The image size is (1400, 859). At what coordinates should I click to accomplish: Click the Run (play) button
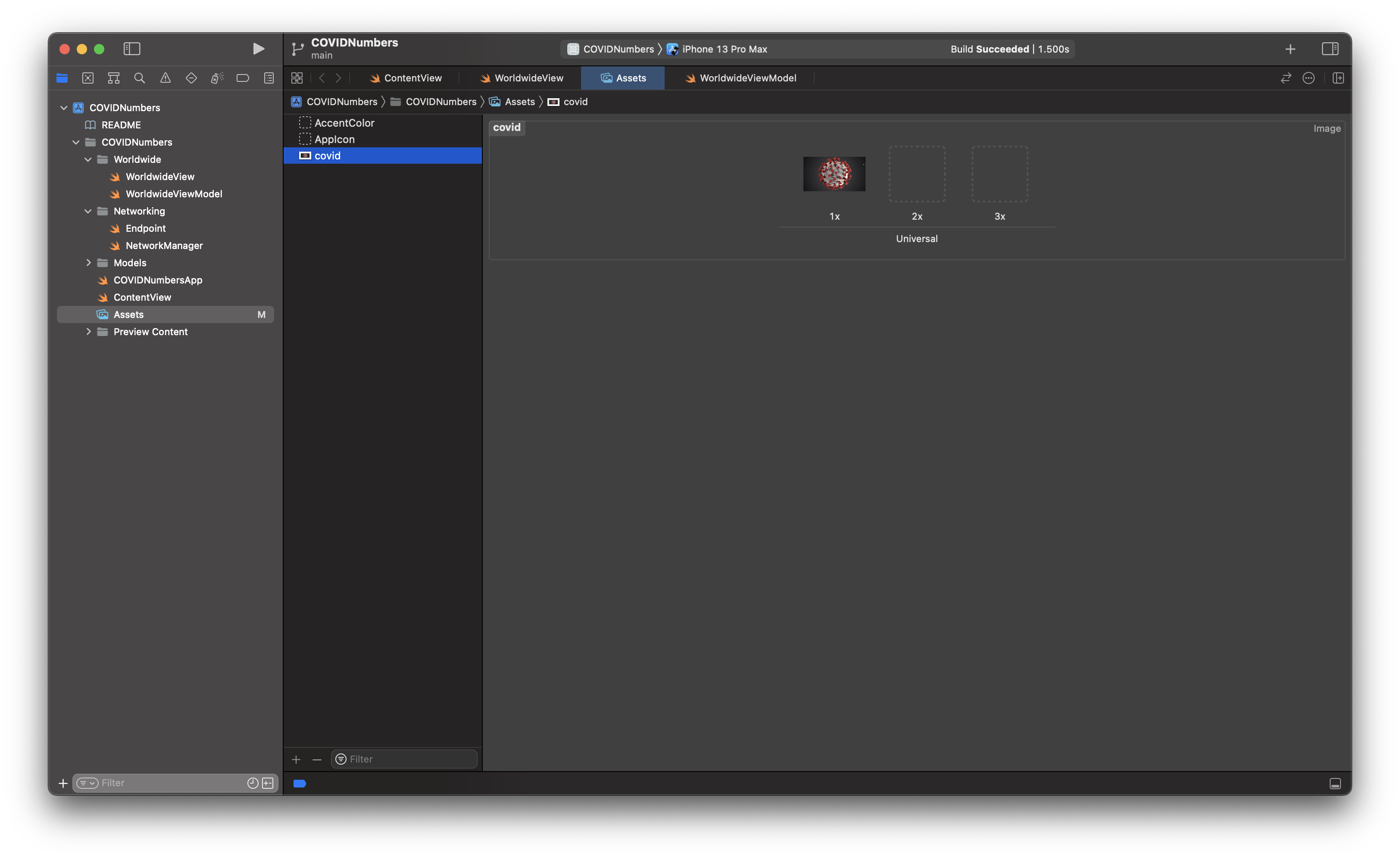[258, 49]
